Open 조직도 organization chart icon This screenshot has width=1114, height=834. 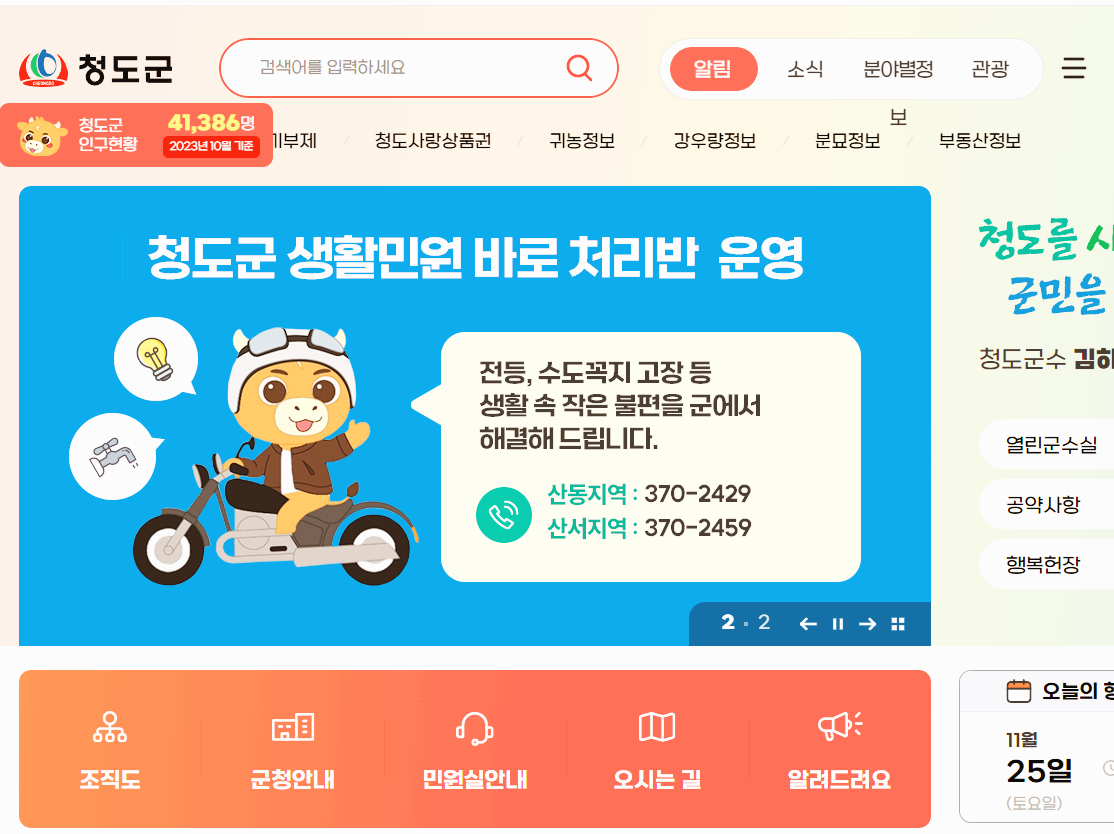tap(110, 727)
